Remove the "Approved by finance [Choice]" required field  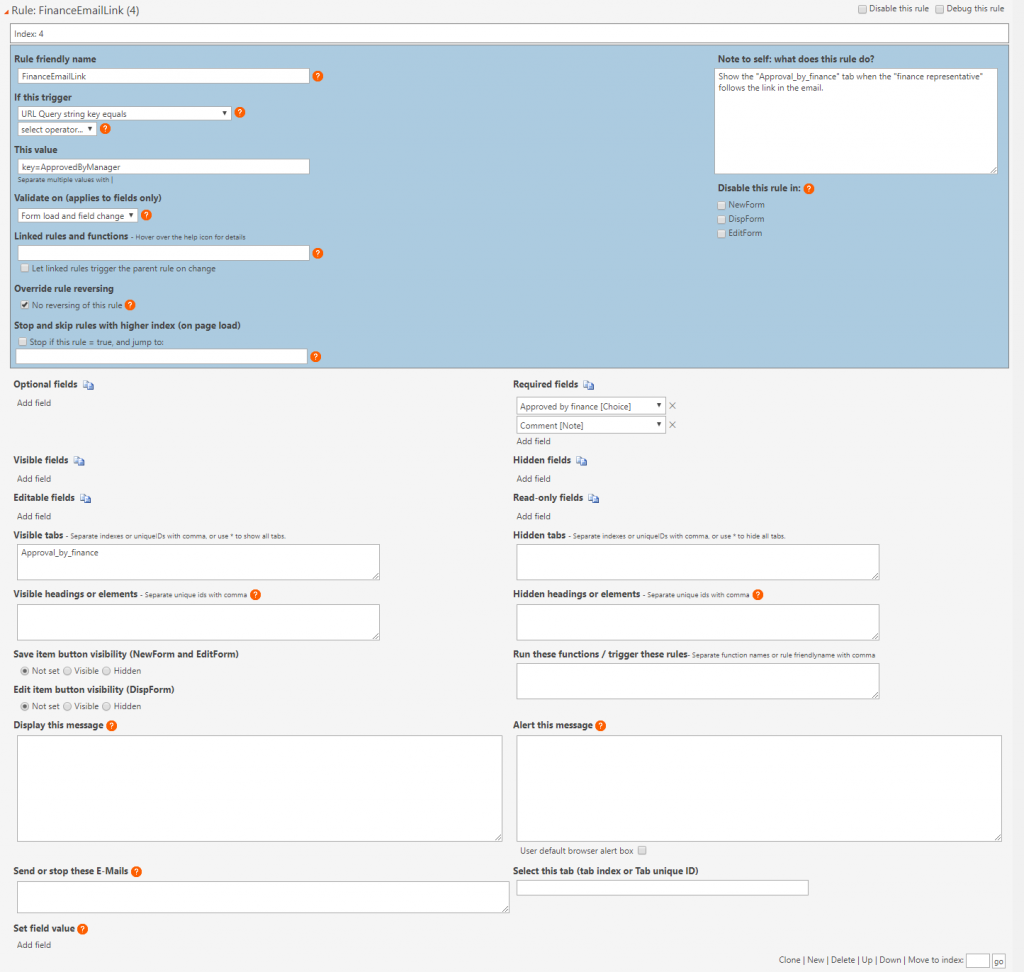(x=672, y=405)
